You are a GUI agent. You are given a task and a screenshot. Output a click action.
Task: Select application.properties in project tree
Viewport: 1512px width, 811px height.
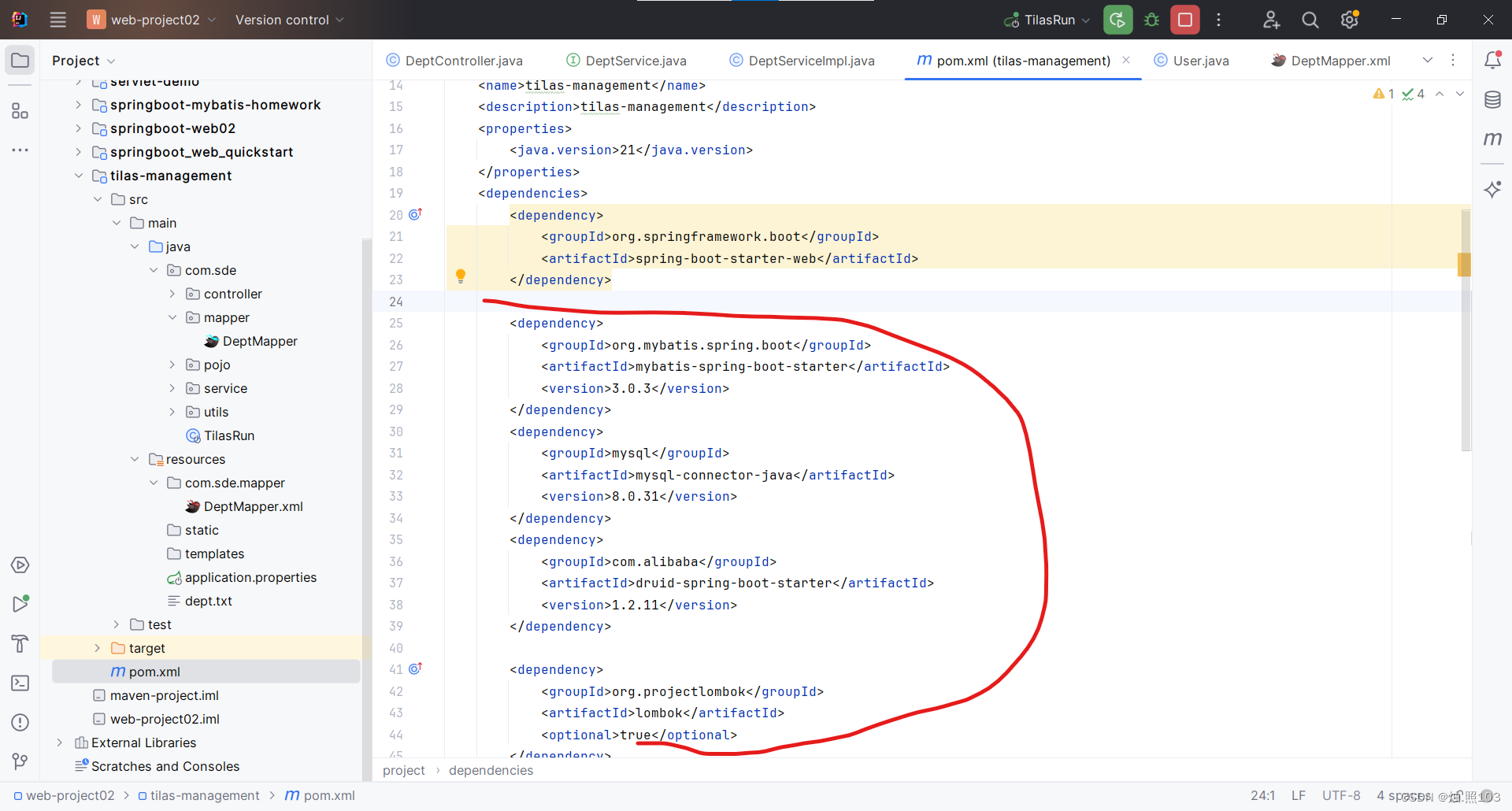click(242, 577)
